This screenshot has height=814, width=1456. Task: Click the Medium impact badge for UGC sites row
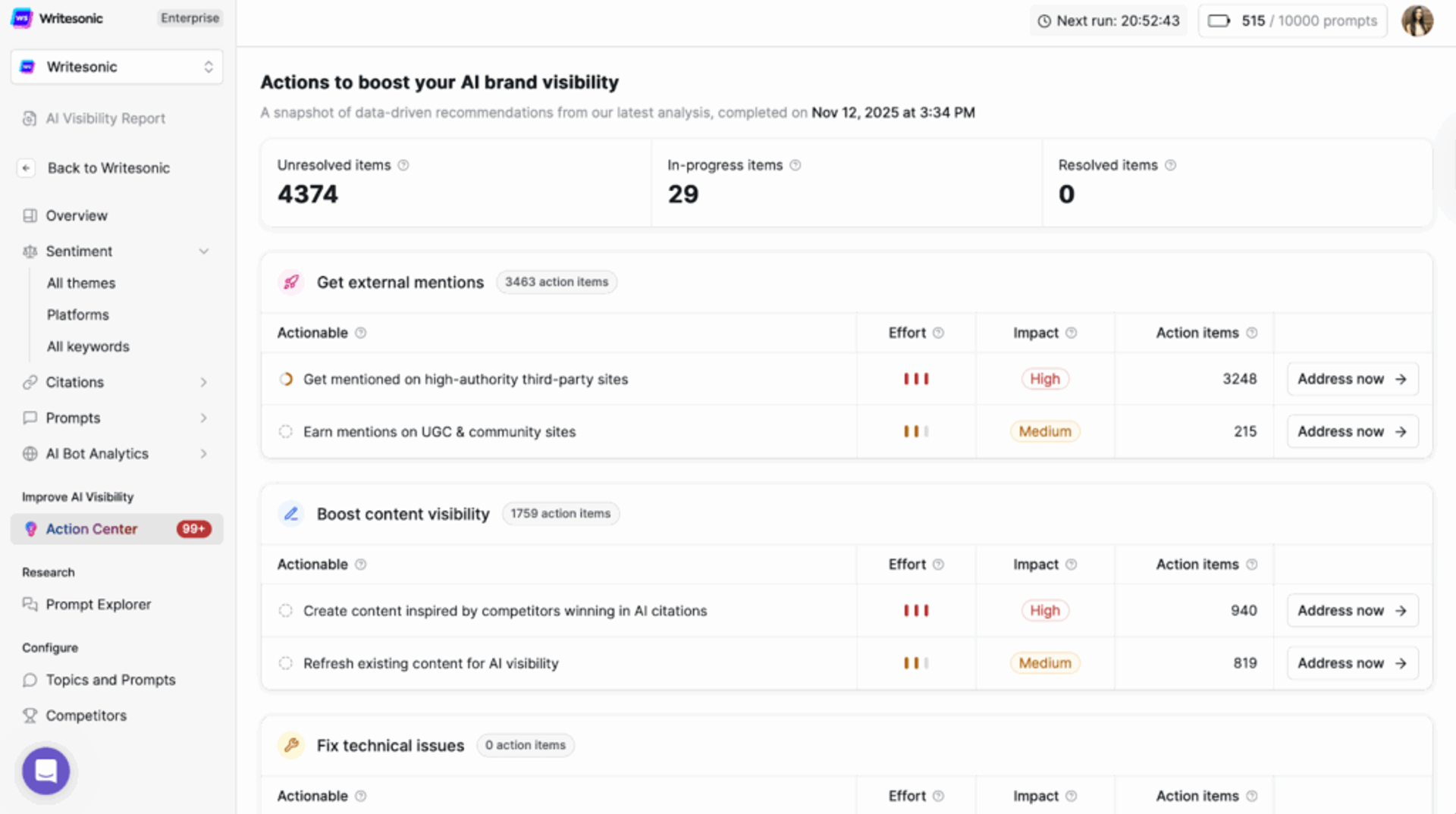click(1045, 431)
